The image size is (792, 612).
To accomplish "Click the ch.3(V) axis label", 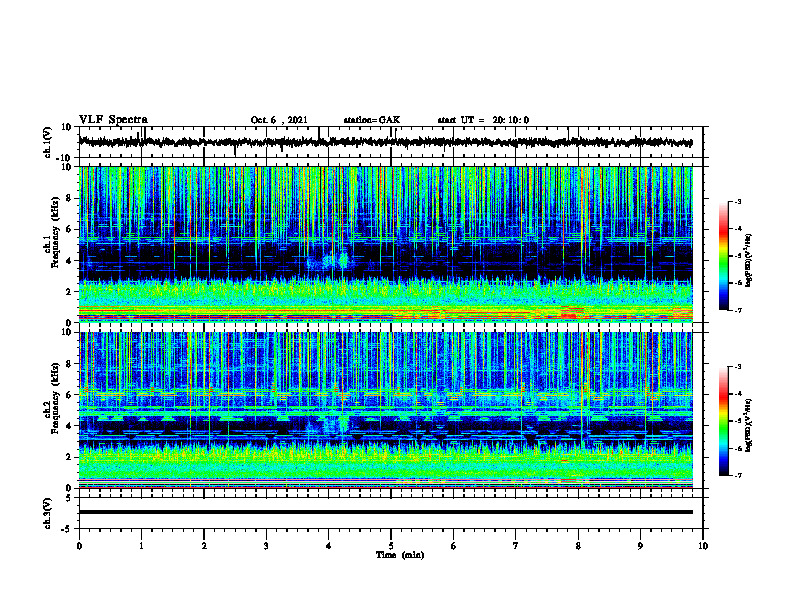I will coord(48,513).
